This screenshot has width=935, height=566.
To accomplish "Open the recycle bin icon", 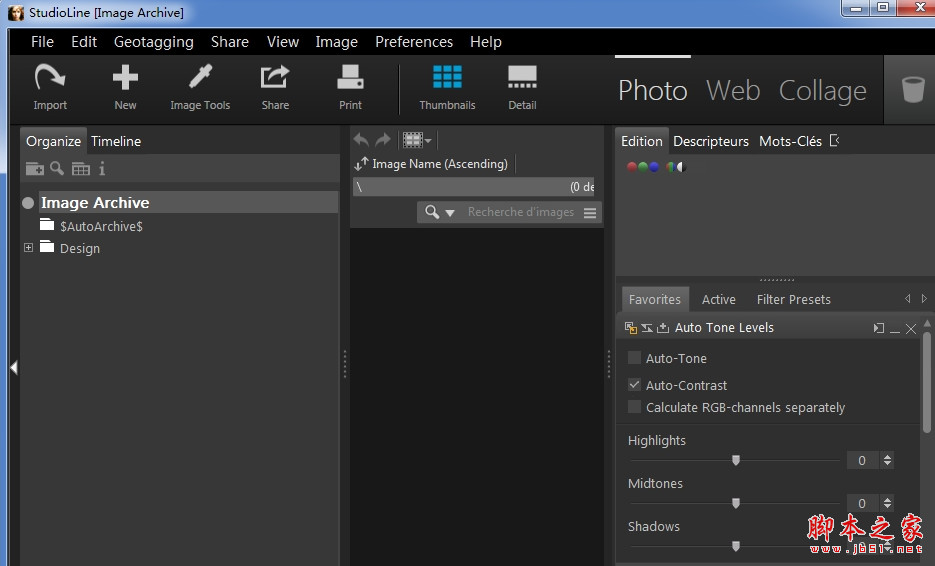I will click(912, 90).
